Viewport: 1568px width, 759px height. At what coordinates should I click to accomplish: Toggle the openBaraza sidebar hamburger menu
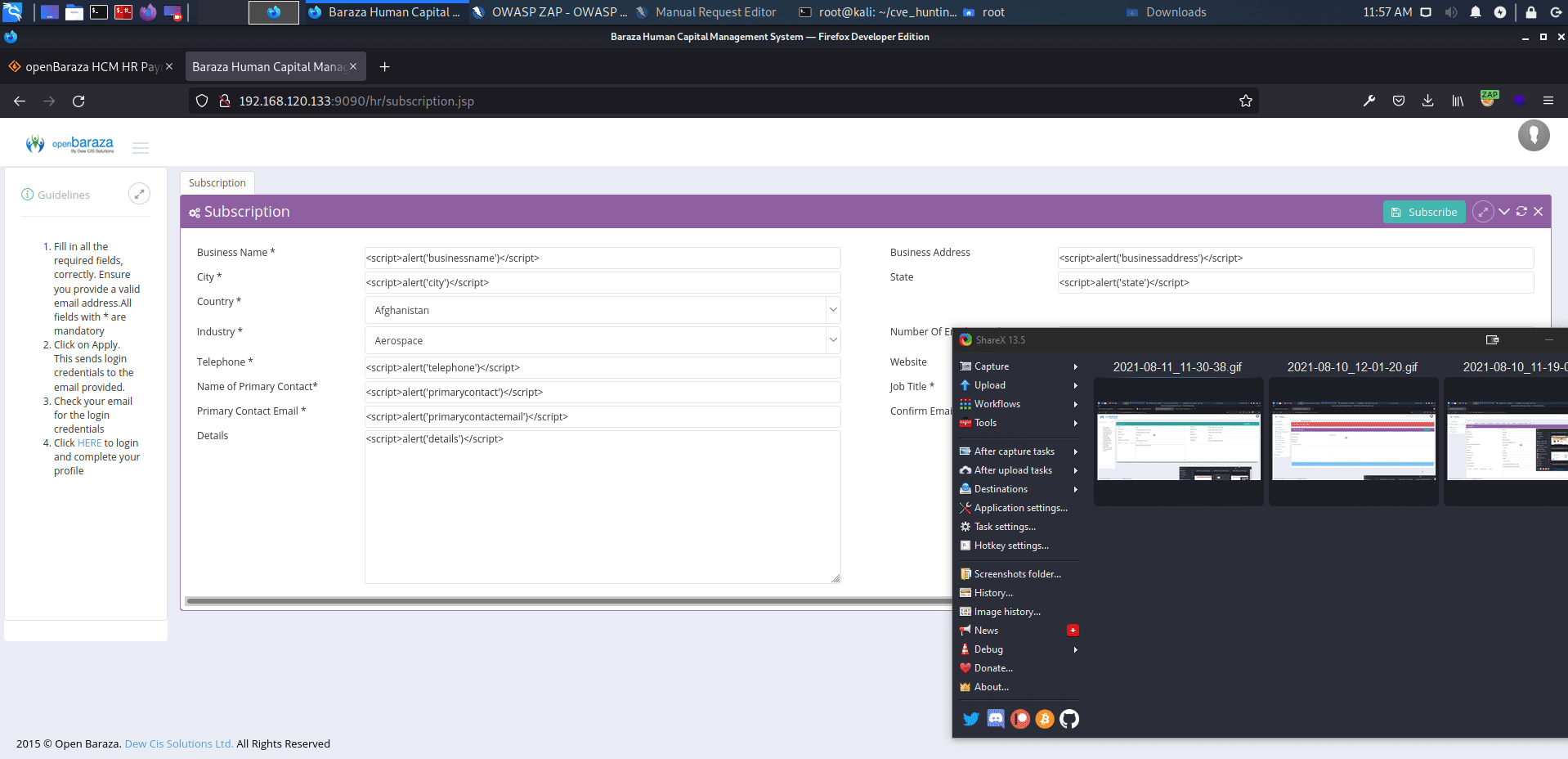[141, 148]
